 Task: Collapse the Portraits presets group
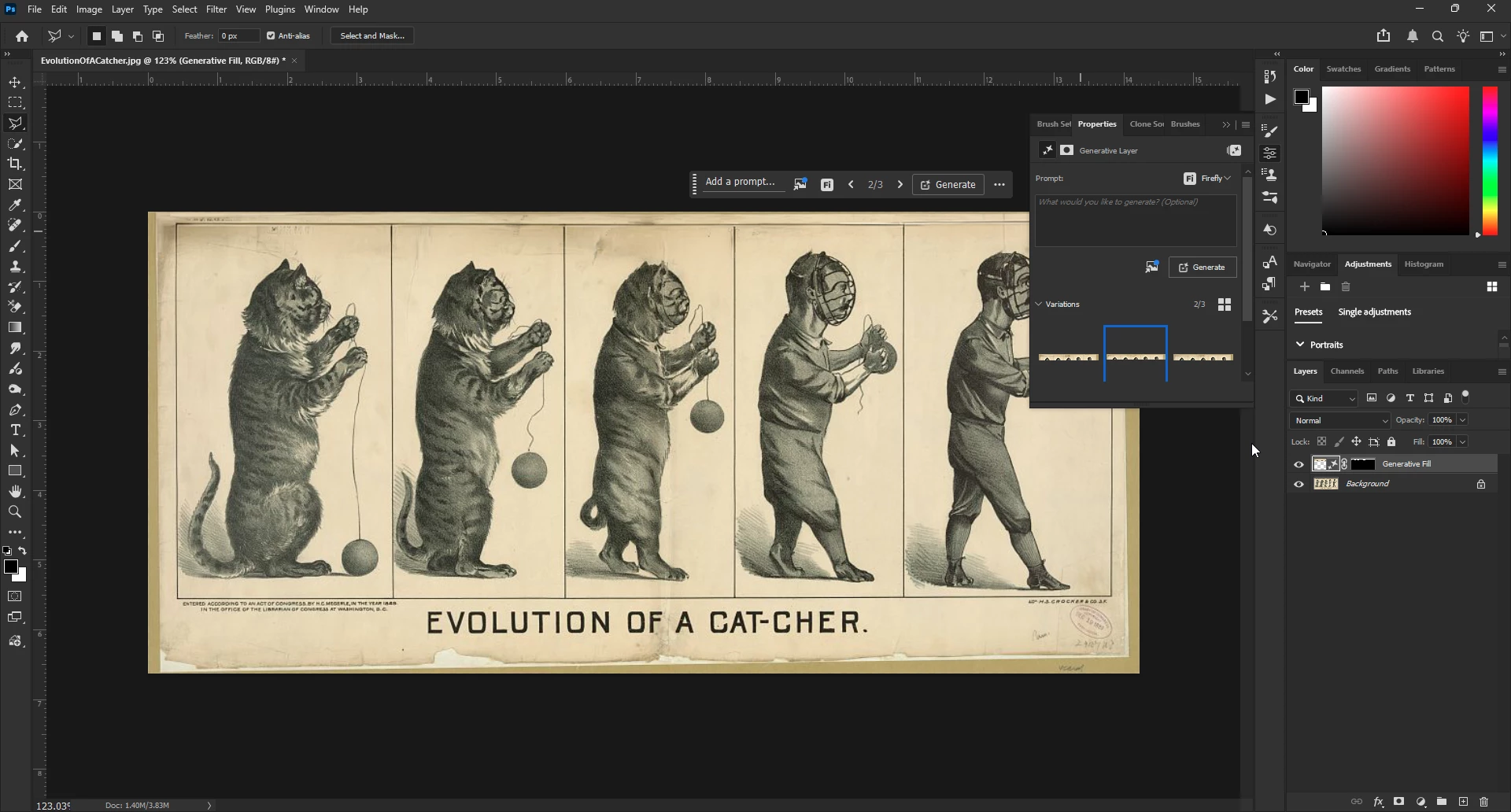(x=1300, y=345)
